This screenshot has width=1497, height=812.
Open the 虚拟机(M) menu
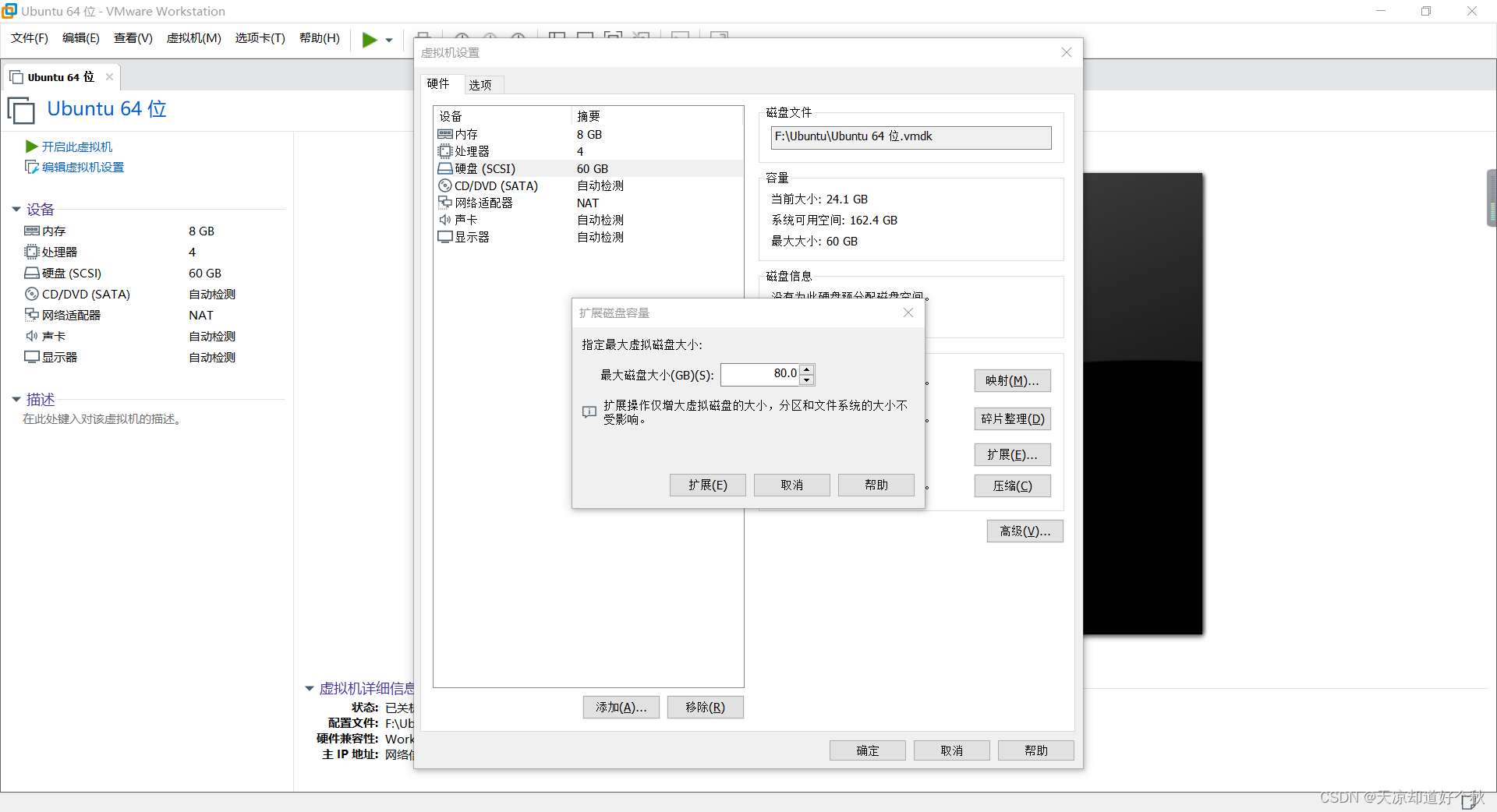click(194, 38)
